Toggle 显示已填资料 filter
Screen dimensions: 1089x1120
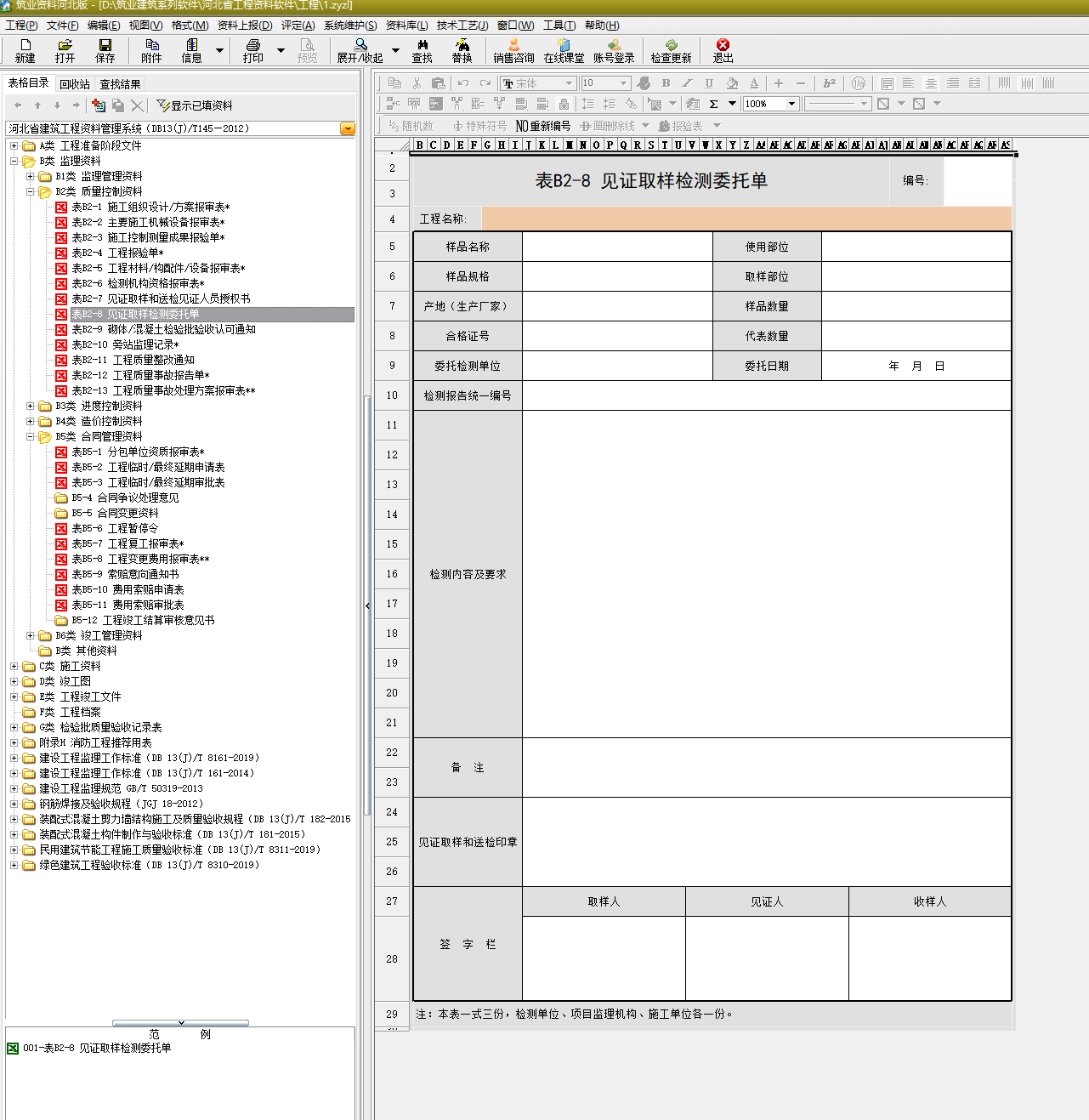[195, 105]
